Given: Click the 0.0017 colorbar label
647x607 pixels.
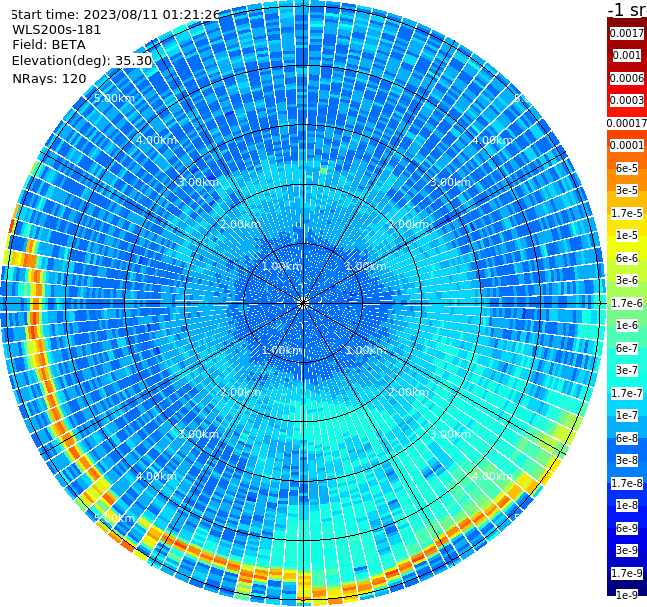Looking at the screenshot, I should 627,33.
